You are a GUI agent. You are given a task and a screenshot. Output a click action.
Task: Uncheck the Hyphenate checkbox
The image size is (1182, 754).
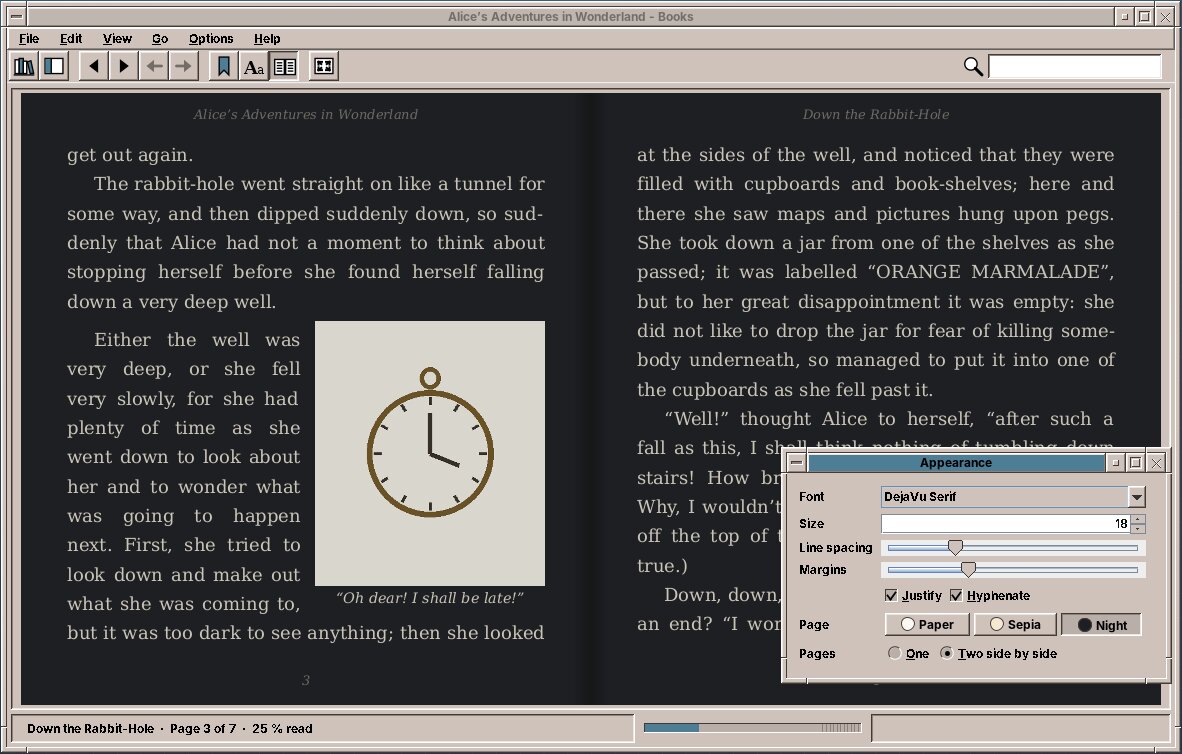pyautogui.click(x=956, y=596)
